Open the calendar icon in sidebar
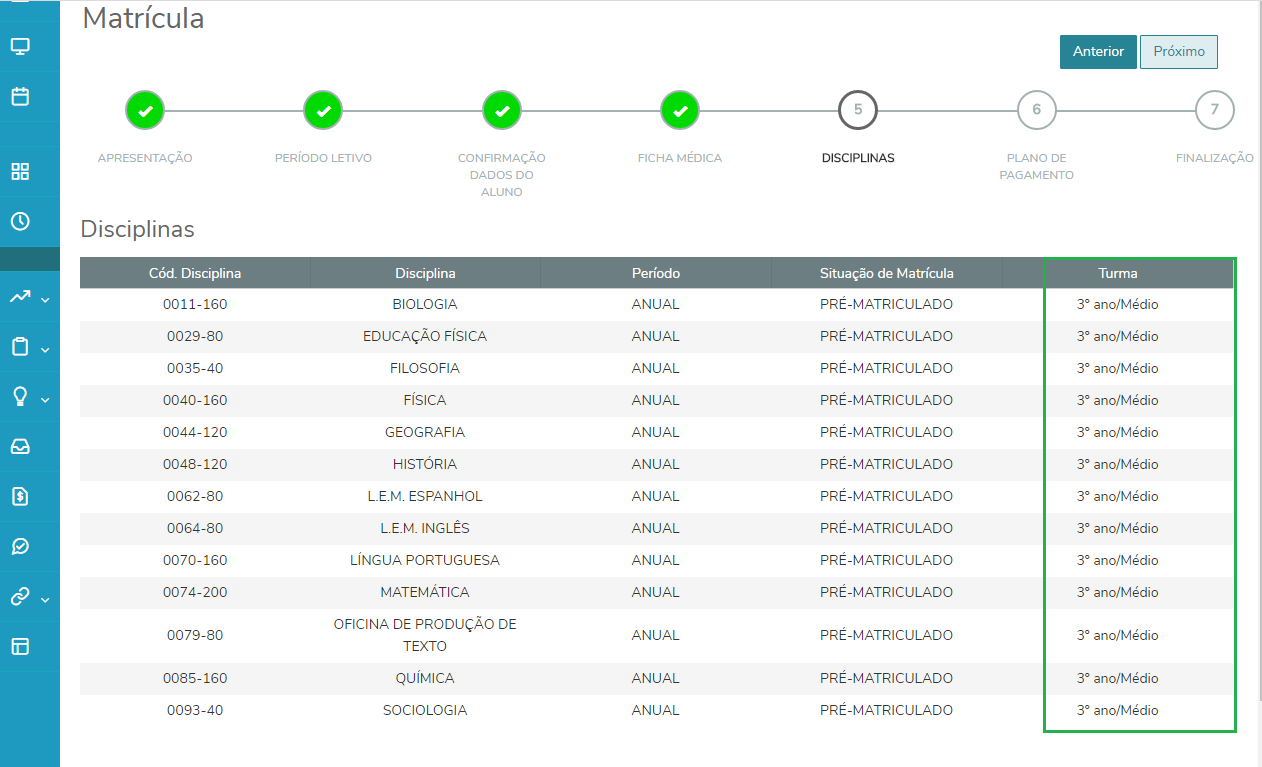This screenshot has width=1262, height=767. [x=20, y=97]
